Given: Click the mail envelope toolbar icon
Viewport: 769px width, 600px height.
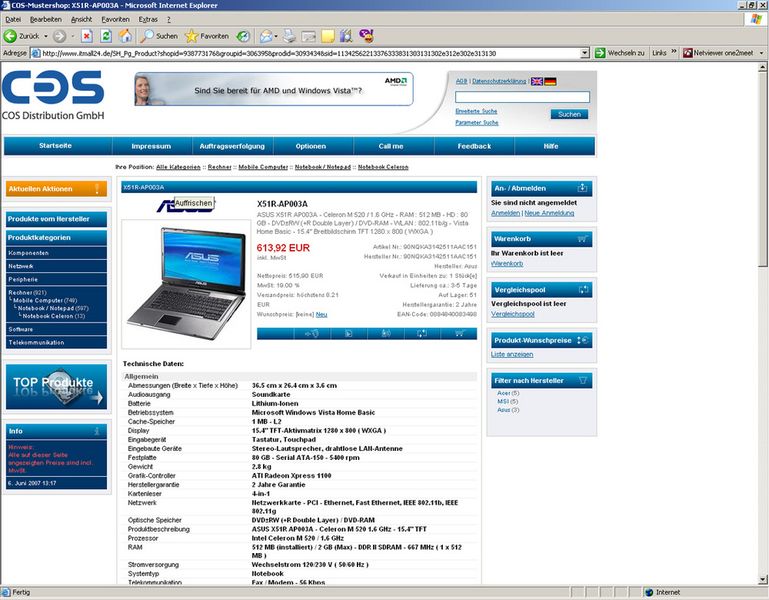Looking at the screenshot, I should 266,36.
